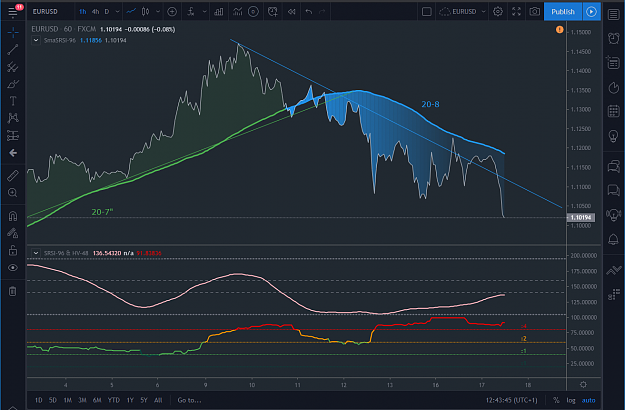Collapse the SmaSRSI-96 indicator legend

tap(36, 40)
